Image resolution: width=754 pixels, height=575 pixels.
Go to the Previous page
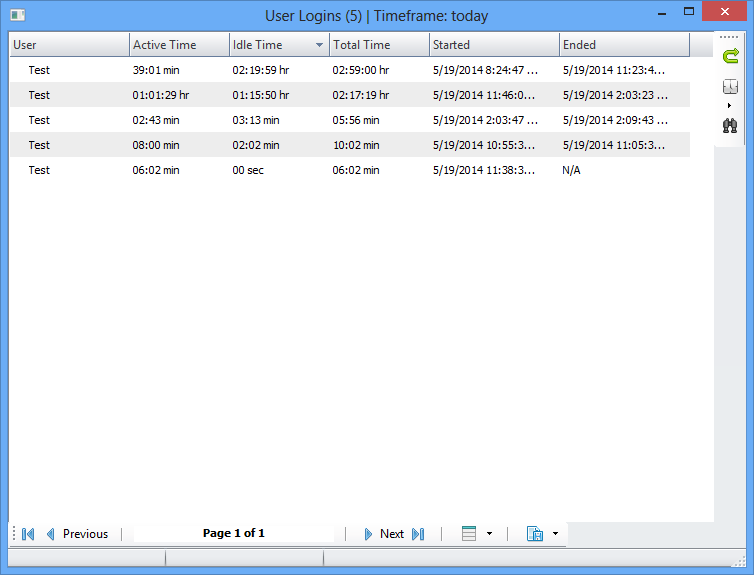click(x=76, y=534)
